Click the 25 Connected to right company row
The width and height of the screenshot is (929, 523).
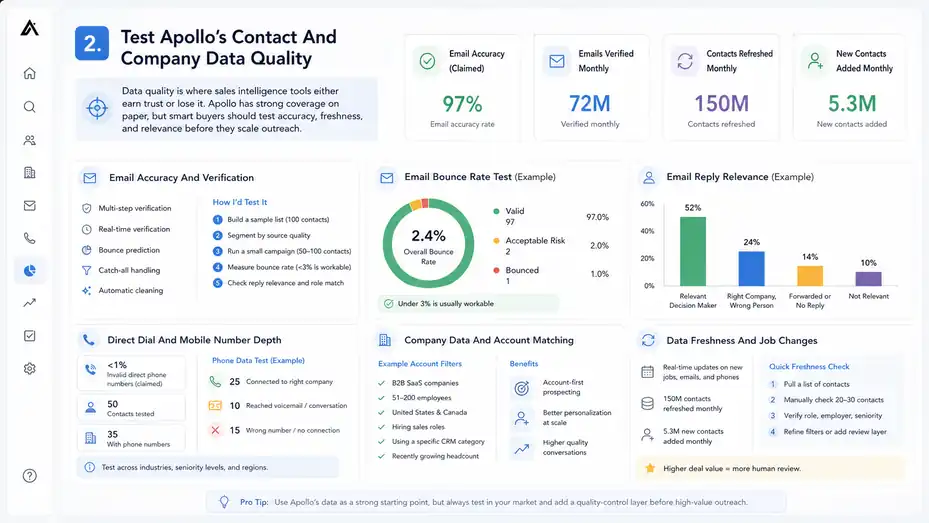click(x=271, y=382)
